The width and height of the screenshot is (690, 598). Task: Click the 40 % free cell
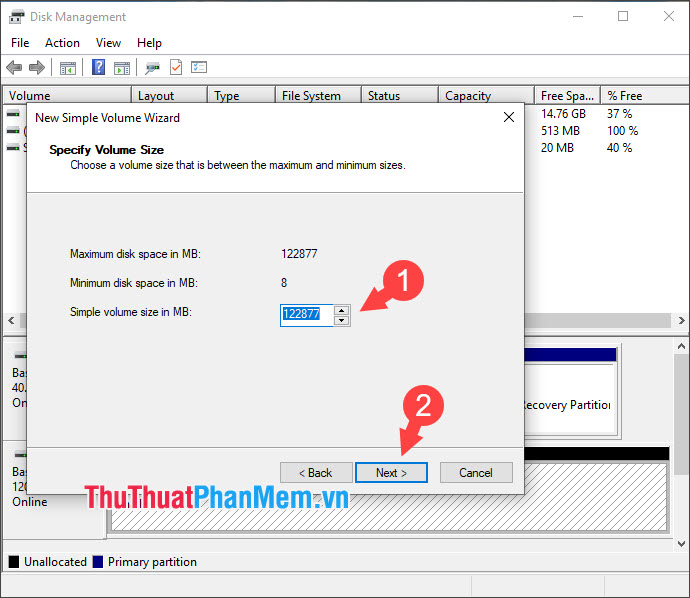point(619,148)
